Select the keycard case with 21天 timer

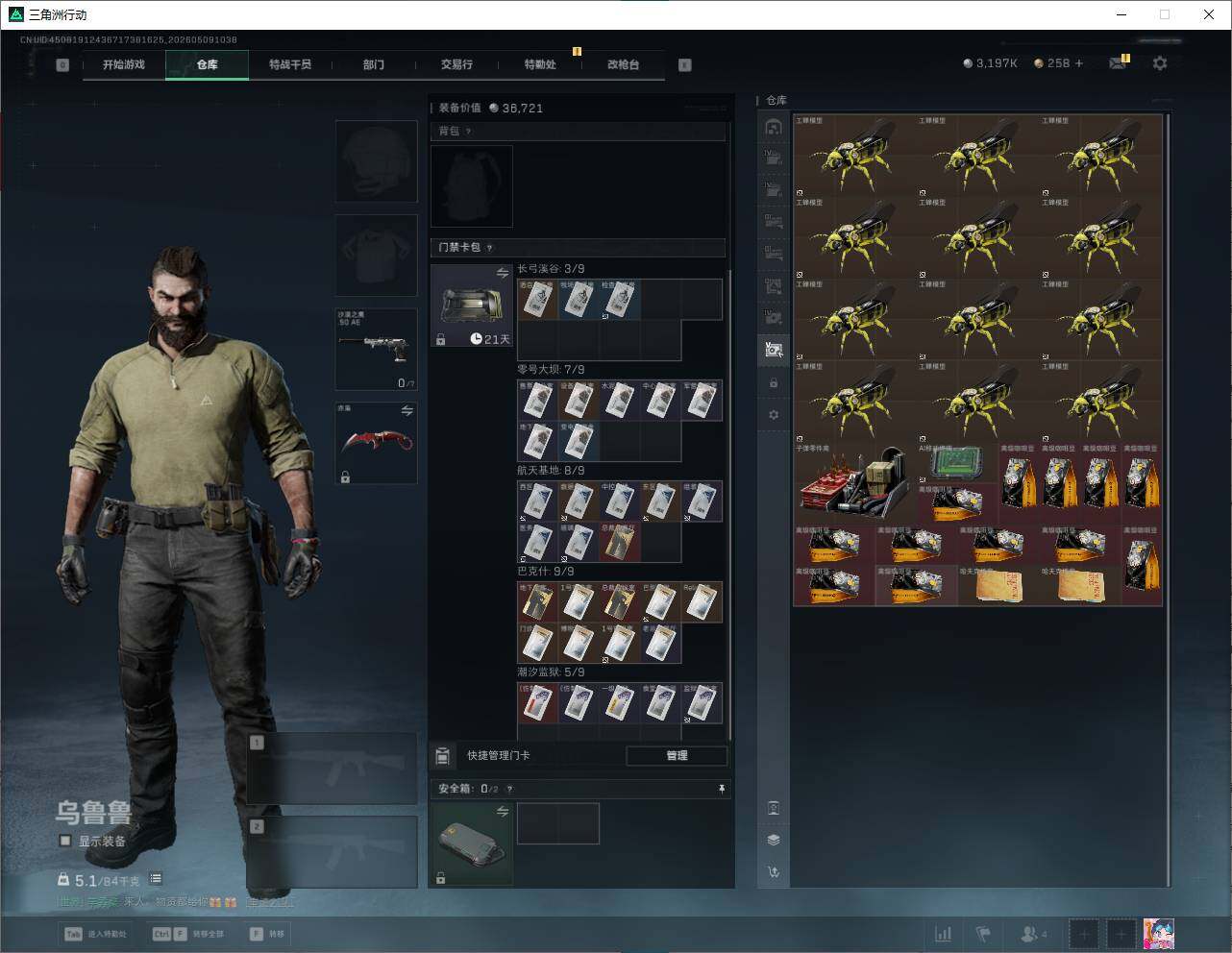point(472,306)
